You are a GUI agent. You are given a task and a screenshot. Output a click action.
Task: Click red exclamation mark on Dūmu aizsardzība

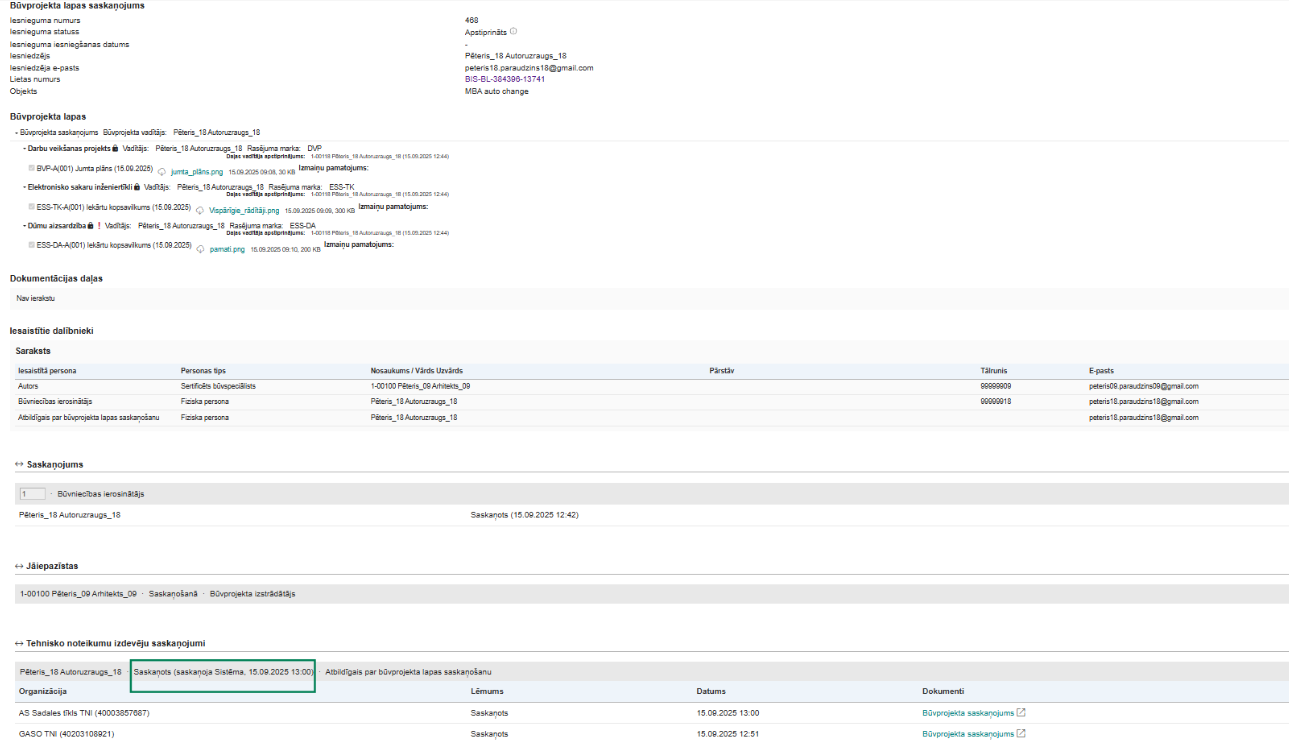[98, 226]
